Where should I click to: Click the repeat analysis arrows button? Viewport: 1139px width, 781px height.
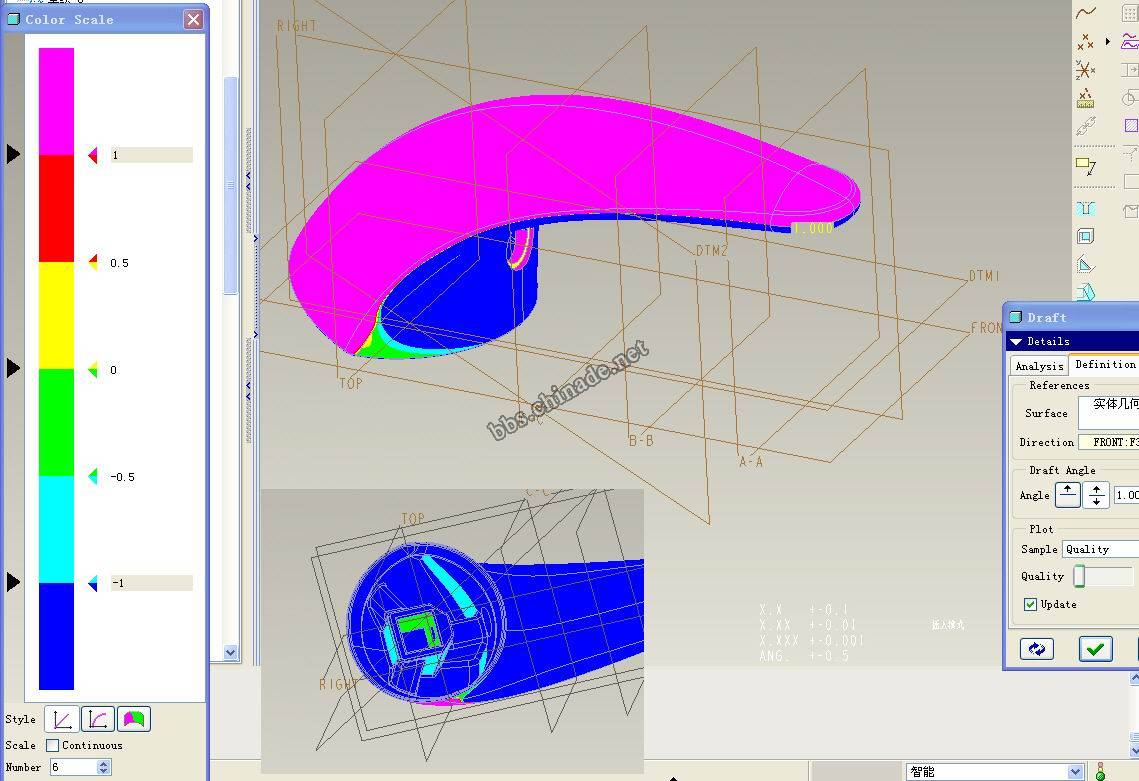[x=1037, y=649]
